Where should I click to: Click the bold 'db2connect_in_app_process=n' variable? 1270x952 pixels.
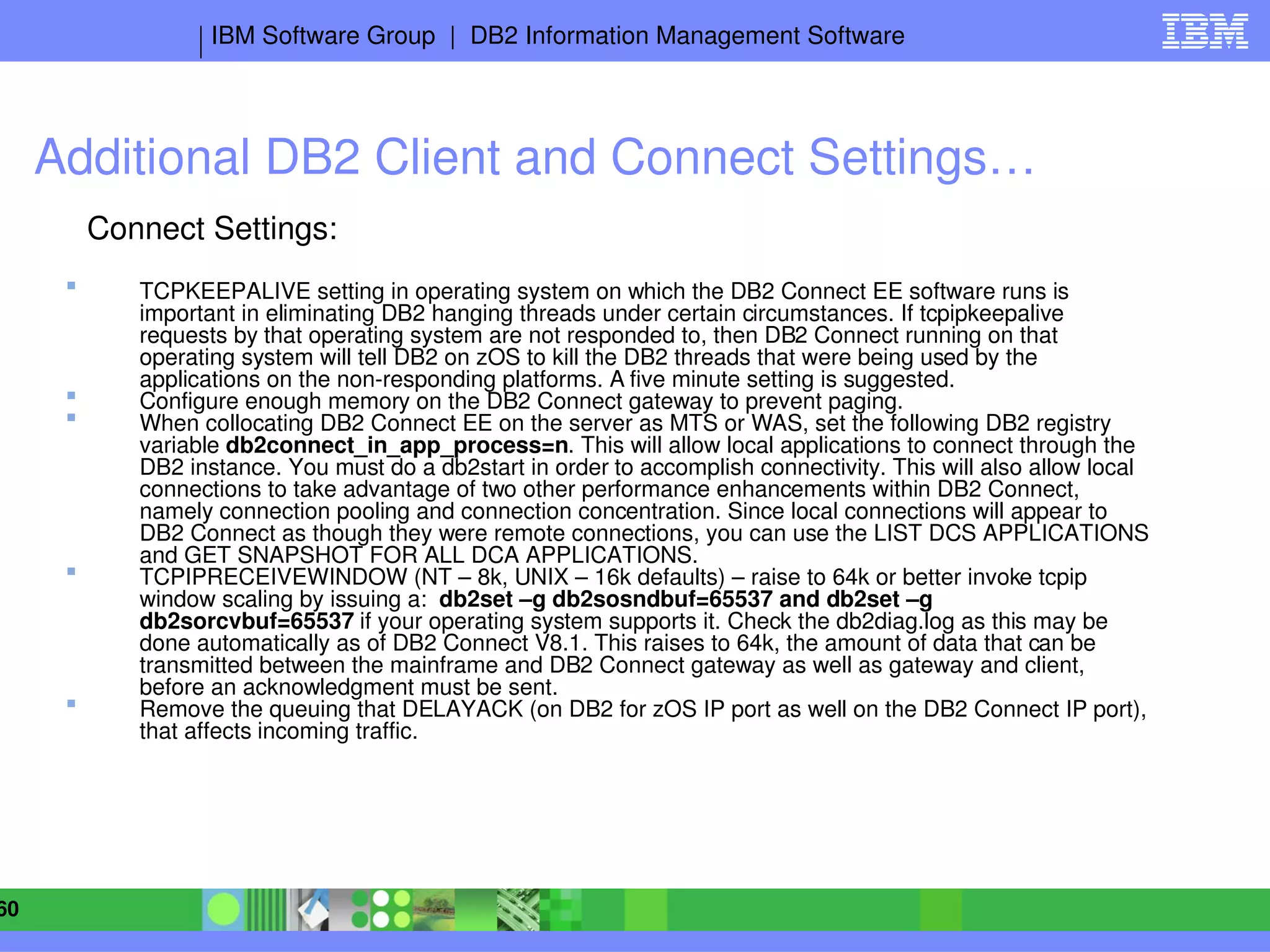(x=397, y=446)
